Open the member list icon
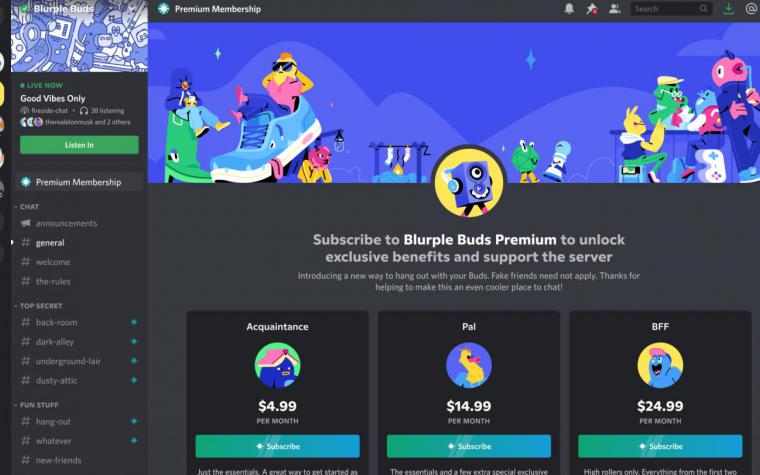Viewport: 760px width, 475px height. click(615, 9)
